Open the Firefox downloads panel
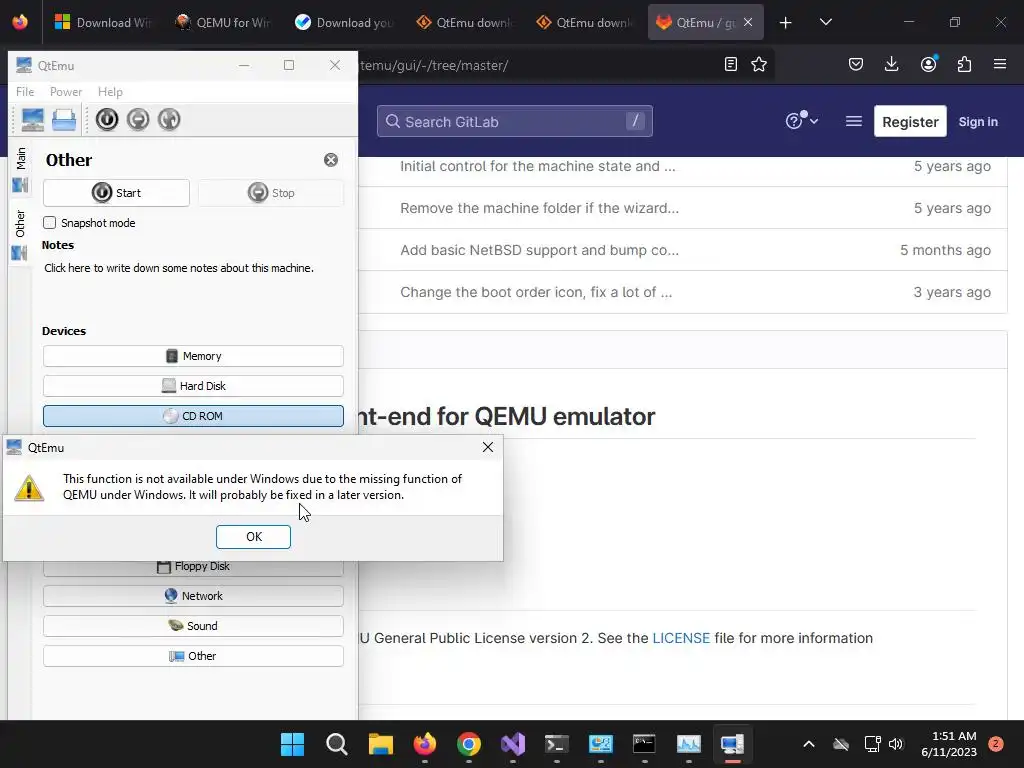Screen dimensions: 1024x768 pyautogui.click(x=891, y=65)
